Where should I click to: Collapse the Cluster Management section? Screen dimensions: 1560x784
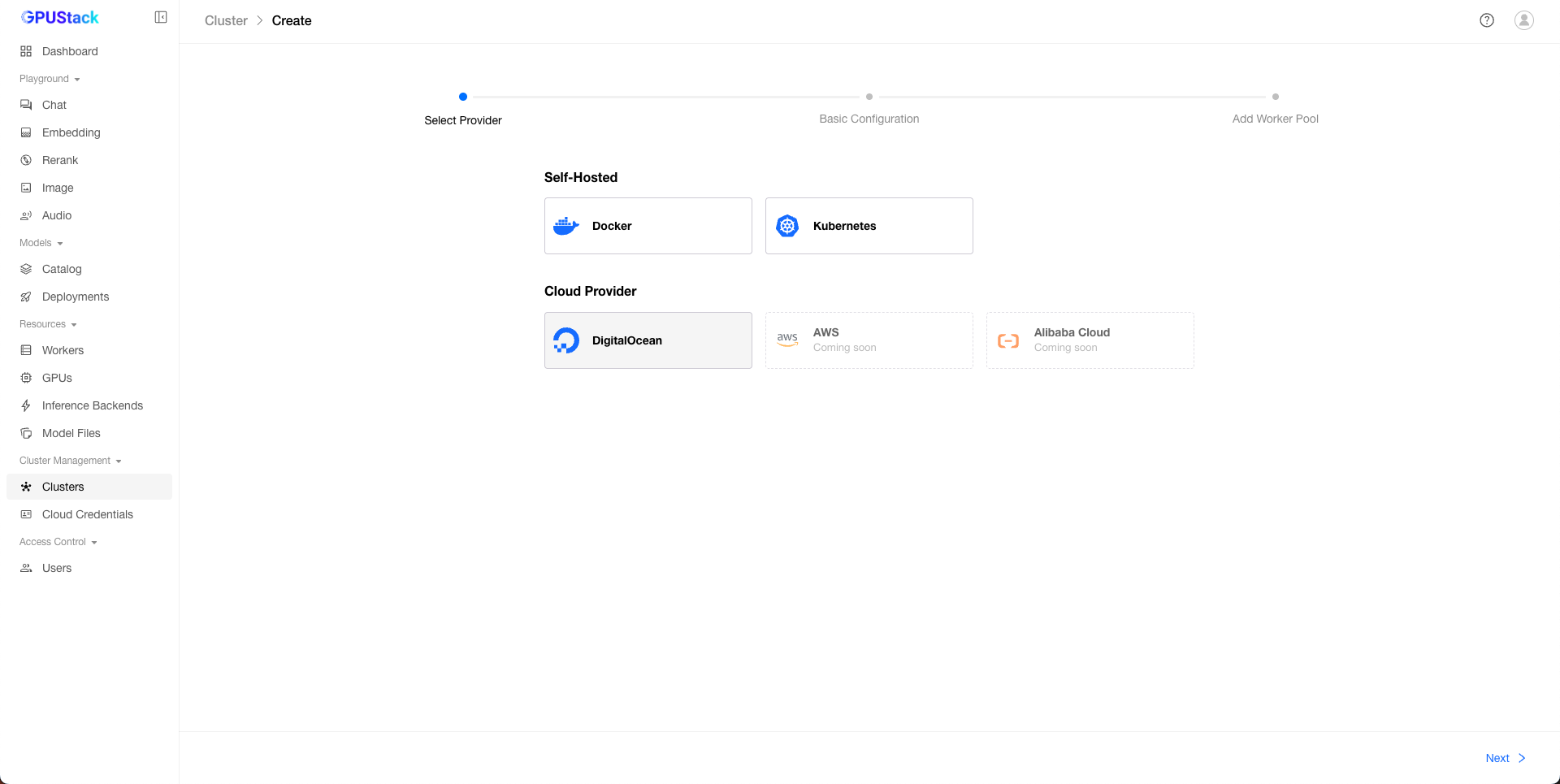tap(70, 461)
